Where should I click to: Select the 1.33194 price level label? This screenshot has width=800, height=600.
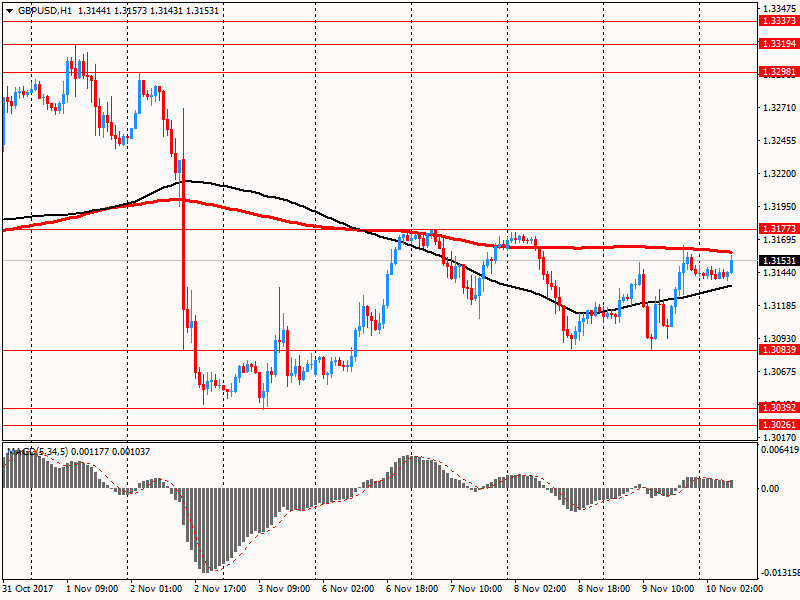click(779, 44)
